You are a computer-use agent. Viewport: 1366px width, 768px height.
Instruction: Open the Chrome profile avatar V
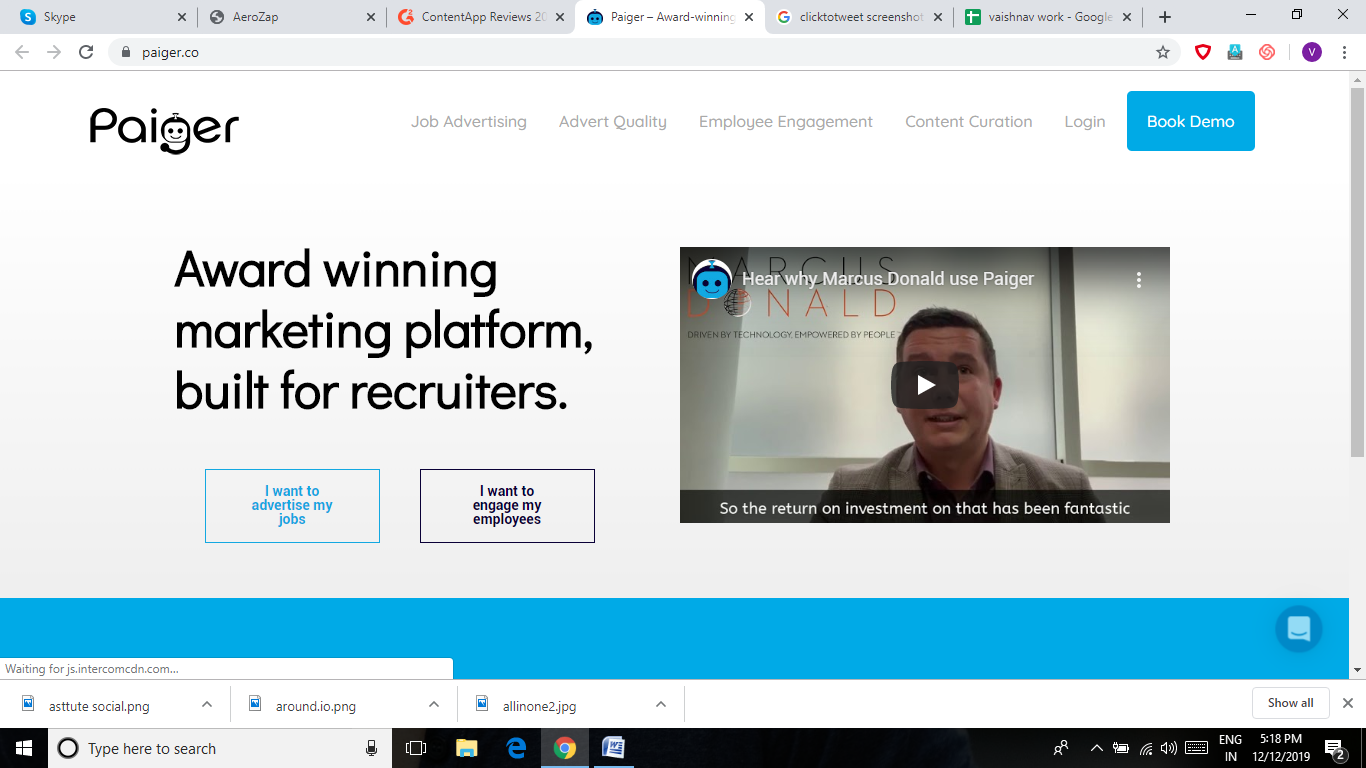1312,52
